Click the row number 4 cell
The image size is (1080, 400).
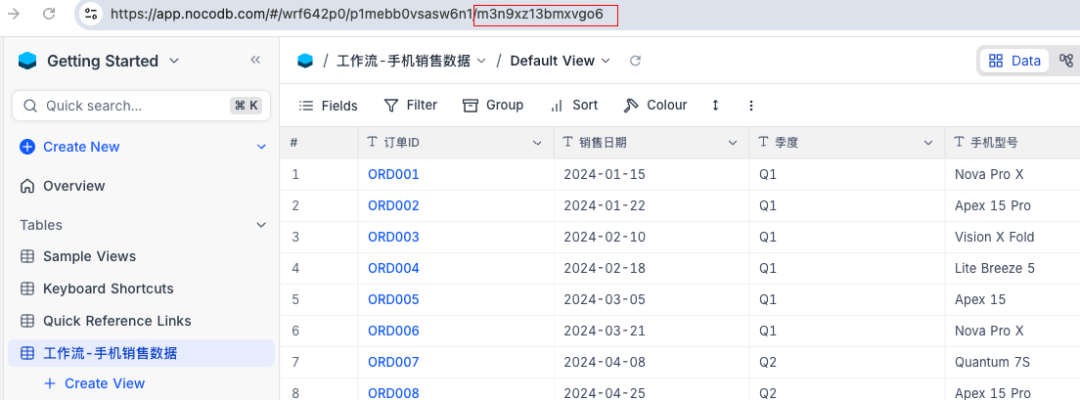click(x=319, y=268)
